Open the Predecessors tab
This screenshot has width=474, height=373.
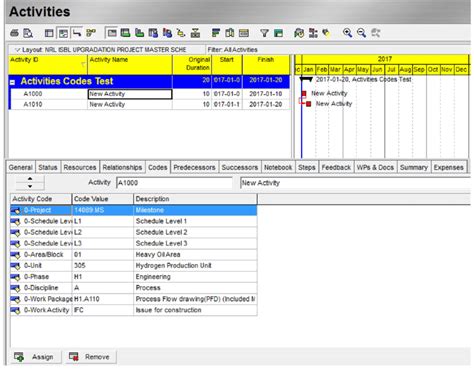coord(194,167)
